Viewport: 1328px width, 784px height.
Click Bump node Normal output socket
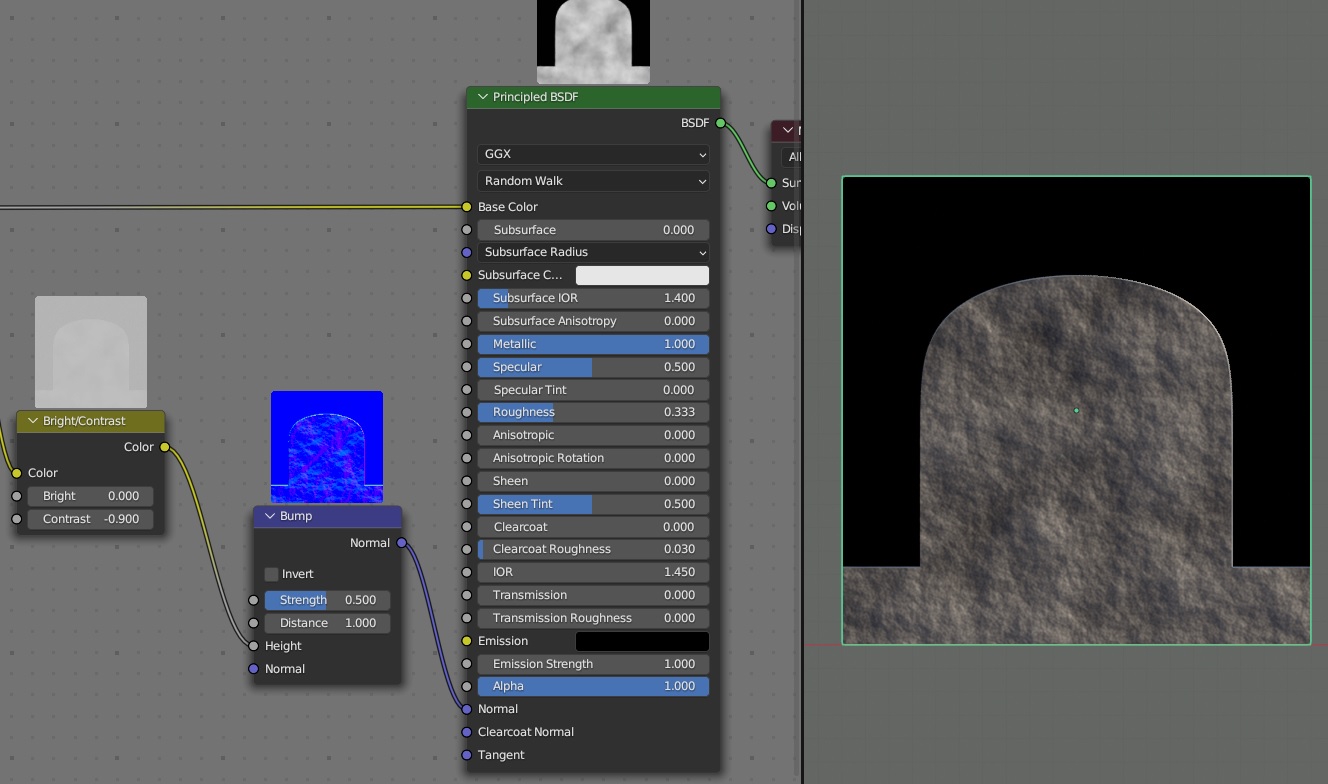[402, 543]
